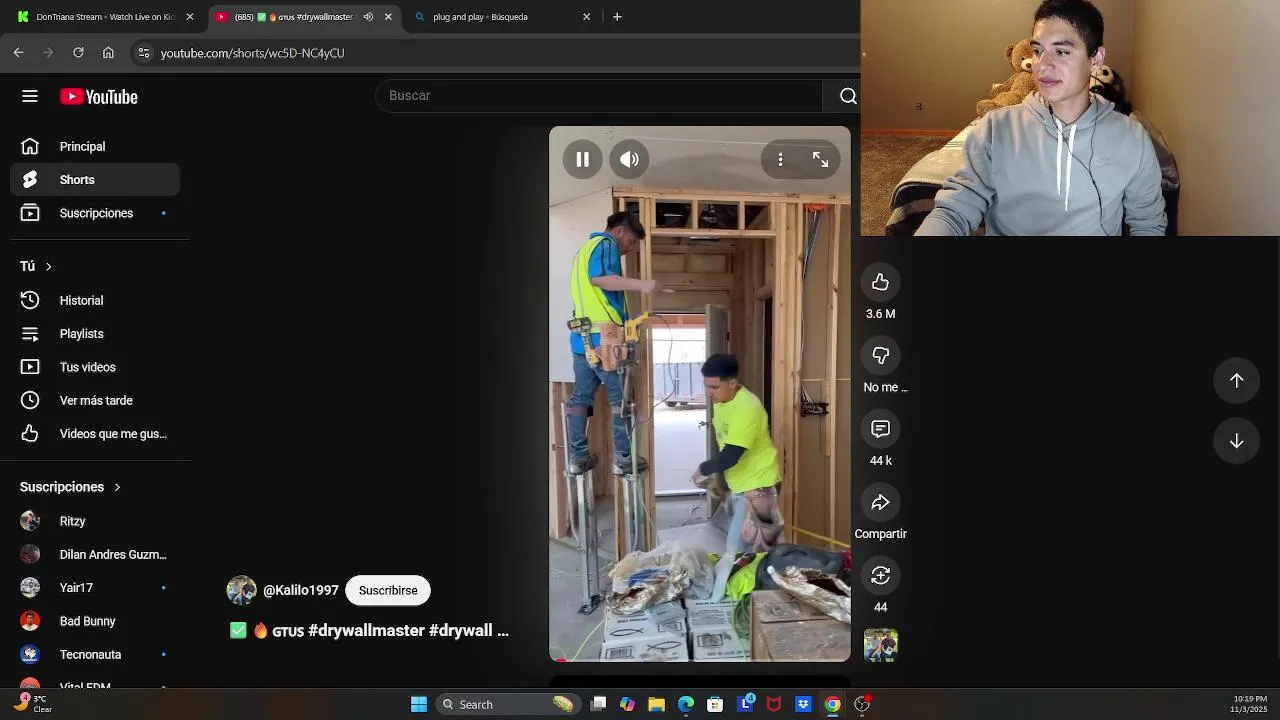Open Historial in the sidebar
This screenshot has width=1280, height=720.
(95, 300)
